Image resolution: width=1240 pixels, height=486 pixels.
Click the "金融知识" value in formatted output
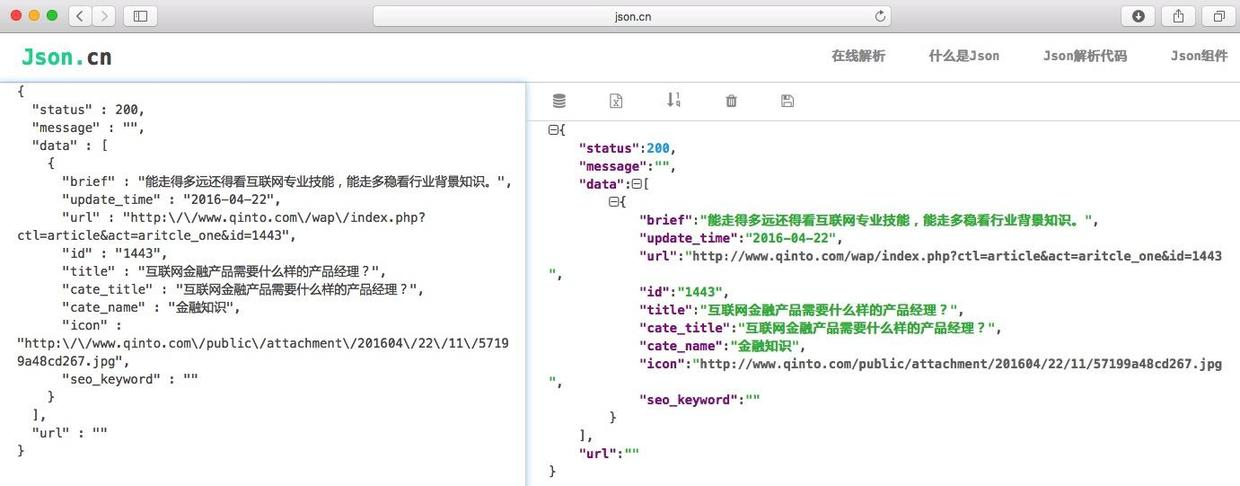pos(765,346)
